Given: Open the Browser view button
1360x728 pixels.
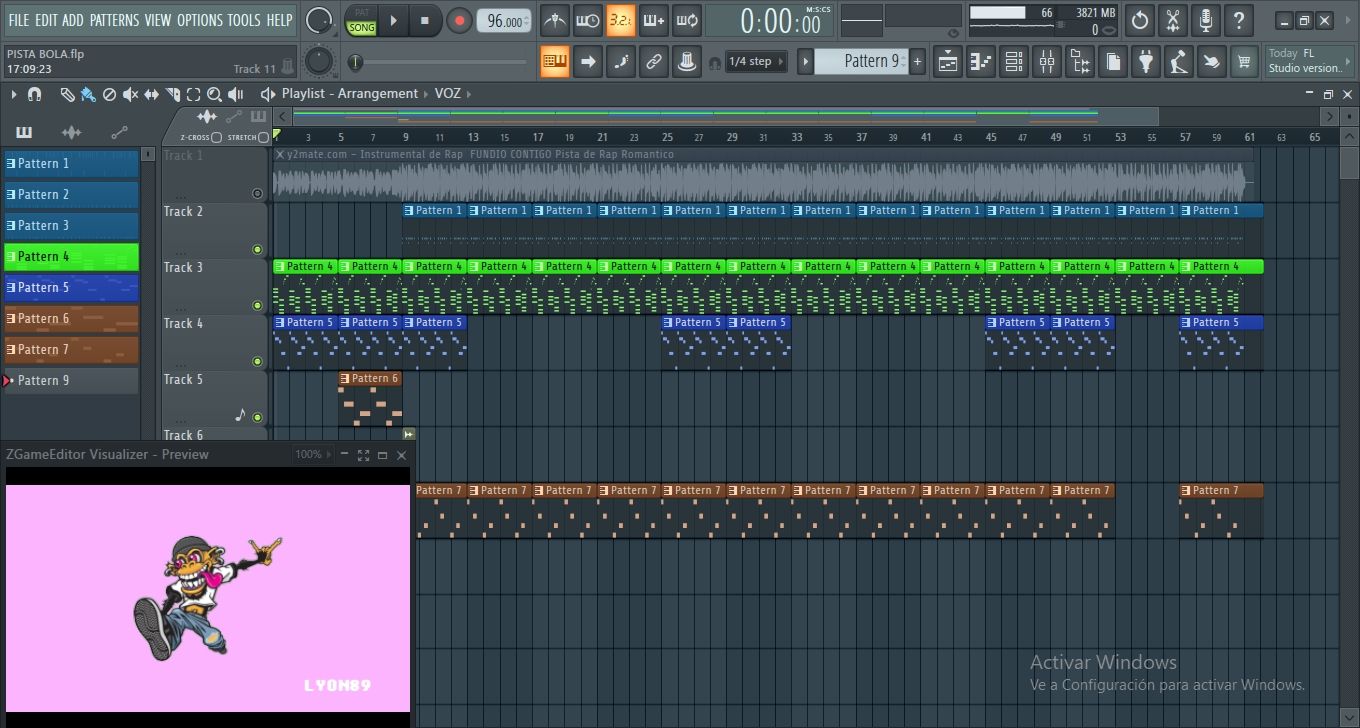Looking at the screenshot, I should [1080, 62].
